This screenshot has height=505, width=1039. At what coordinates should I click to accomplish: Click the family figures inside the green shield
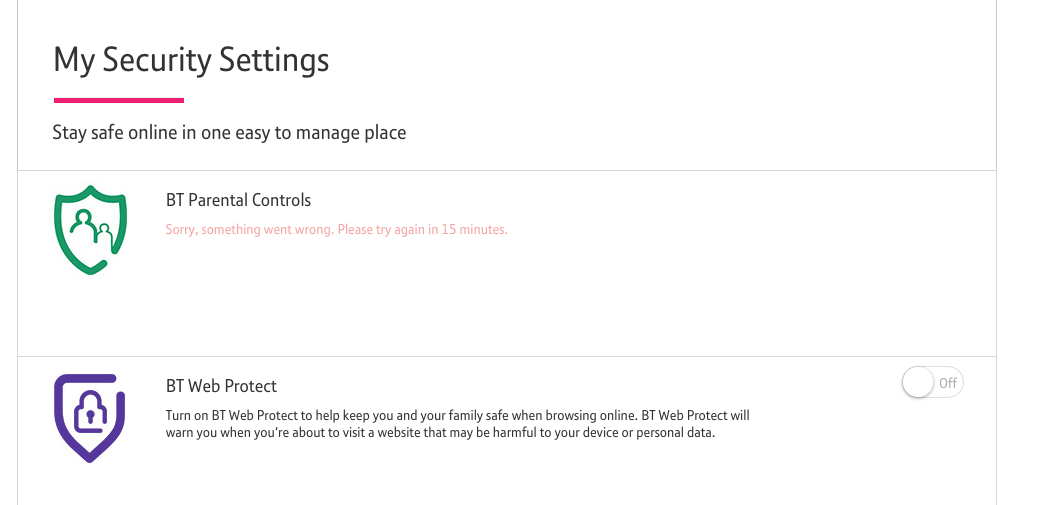point(91,226)
